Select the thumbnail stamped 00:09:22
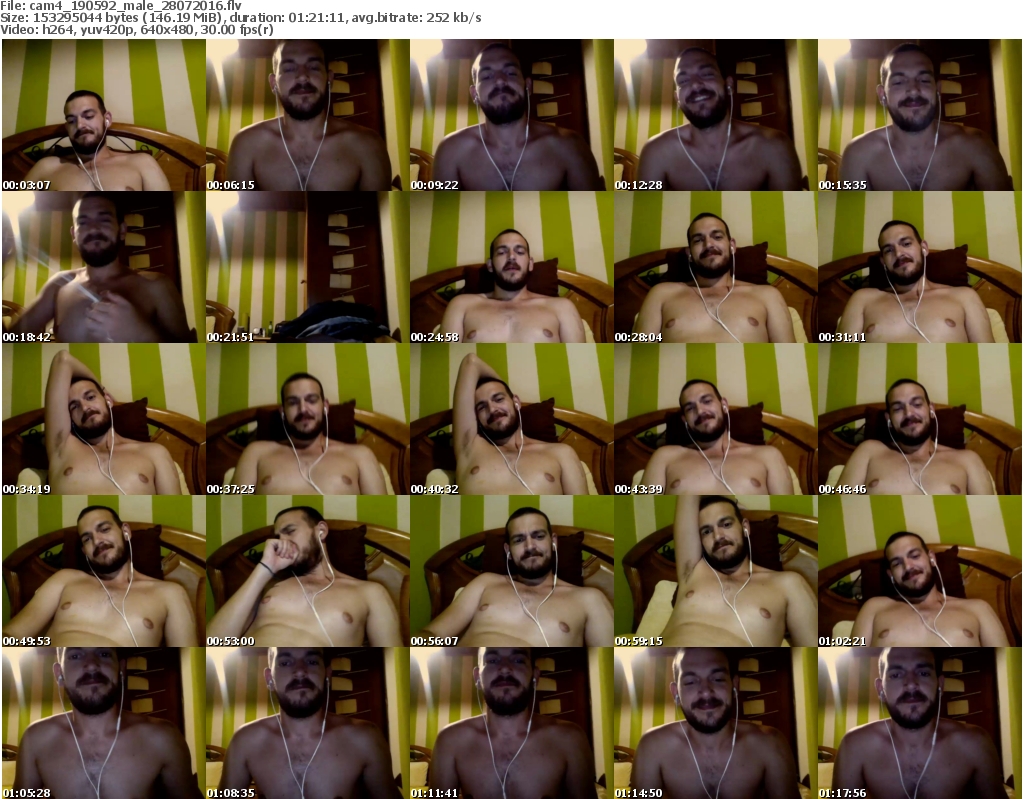The image size is (1024, 799). [x=511, y=115]
